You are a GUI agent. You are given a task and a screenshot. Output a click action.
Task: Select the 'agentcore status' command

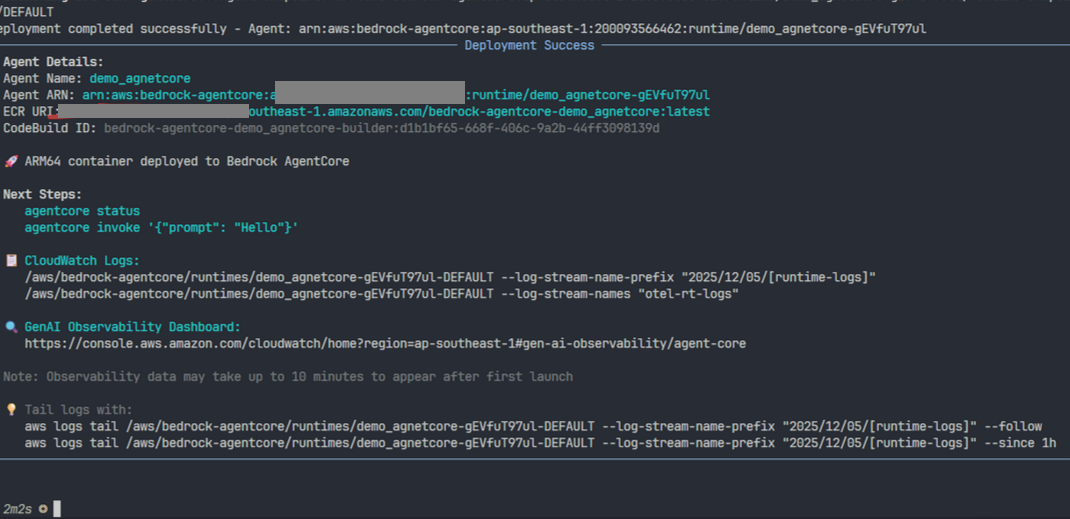click(82, 211)
